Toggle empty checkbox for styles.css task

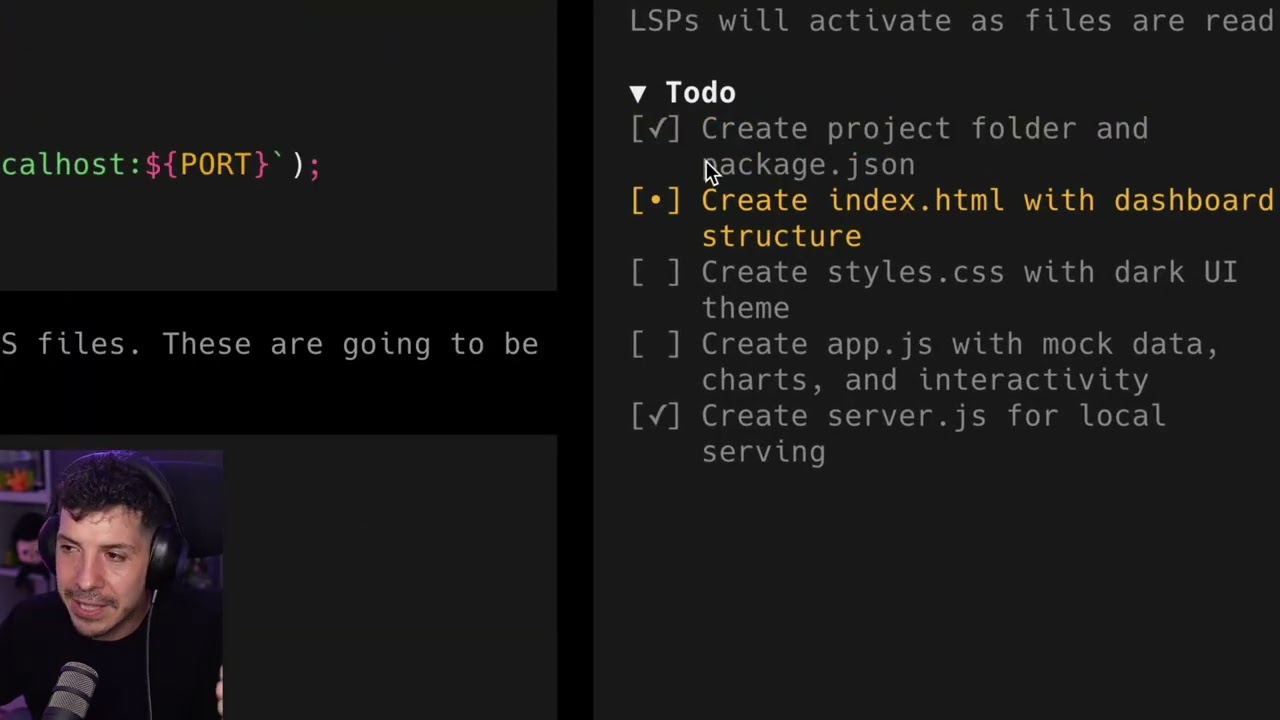[656, 273]
